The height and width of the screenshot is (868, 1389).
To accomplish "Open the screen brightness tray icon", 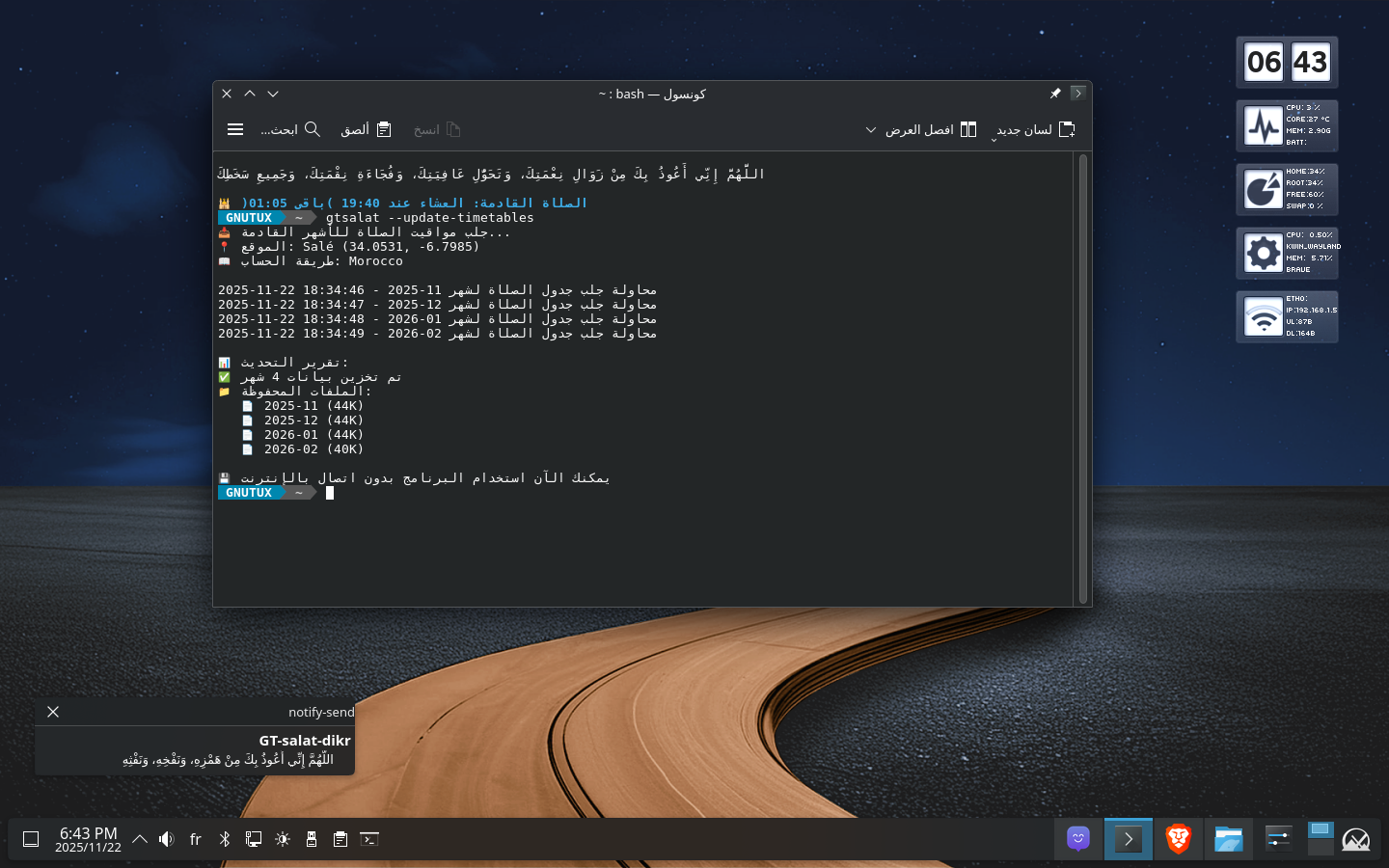I will tap(283, 839).
